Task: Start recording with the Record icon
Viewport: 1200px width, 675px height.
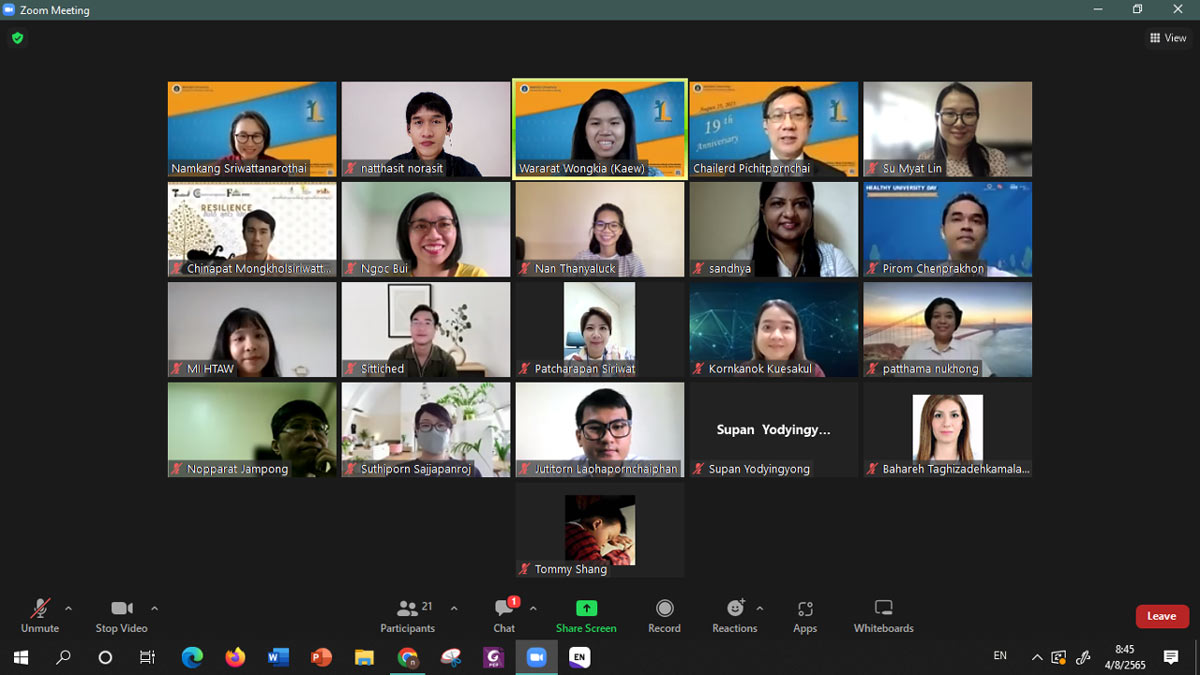Action: pos(664,615)
